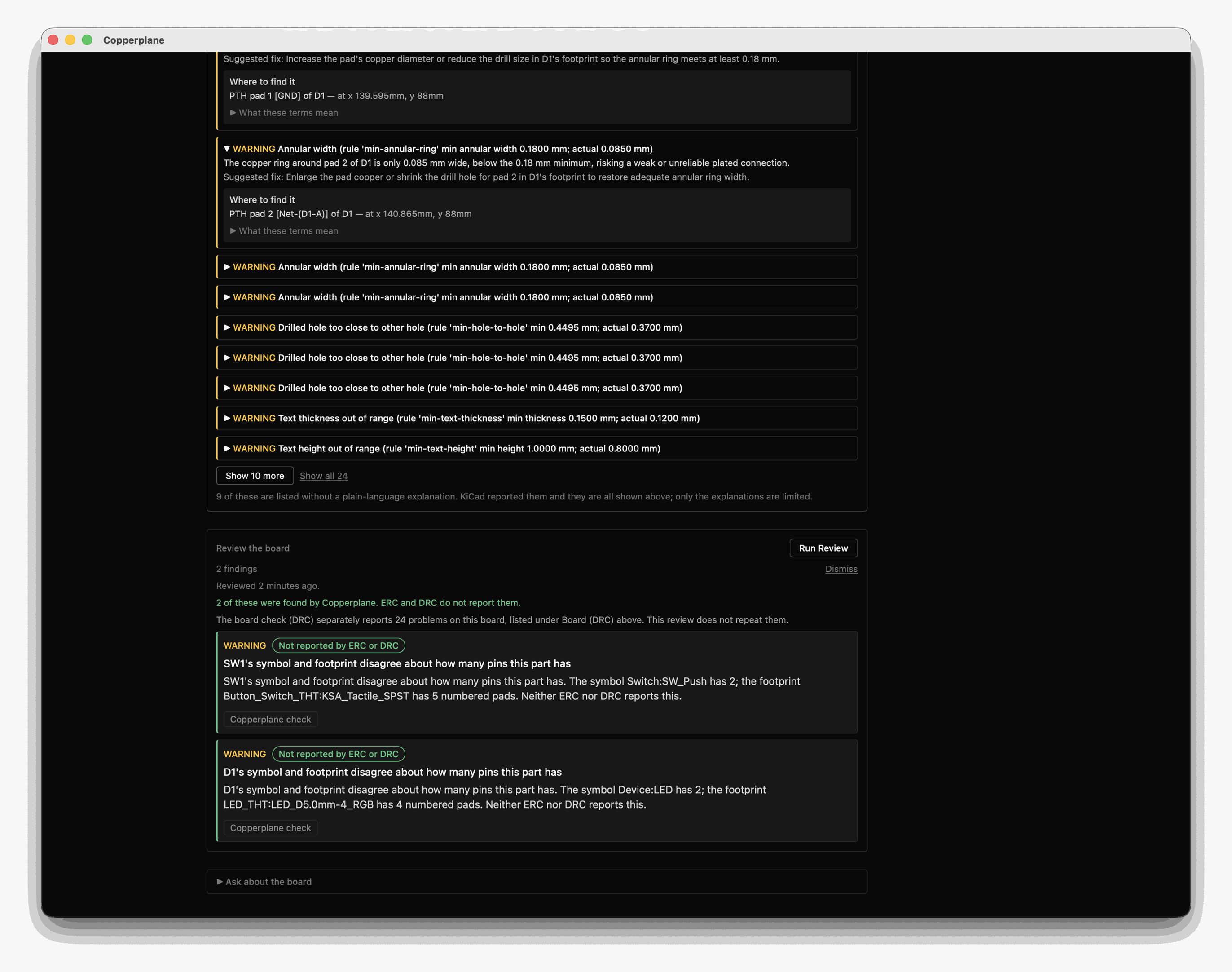Click the 'Reviewed 2 minutes ago.' timestamp
This screenshot has width=1232, height=972.
point(268,586)
